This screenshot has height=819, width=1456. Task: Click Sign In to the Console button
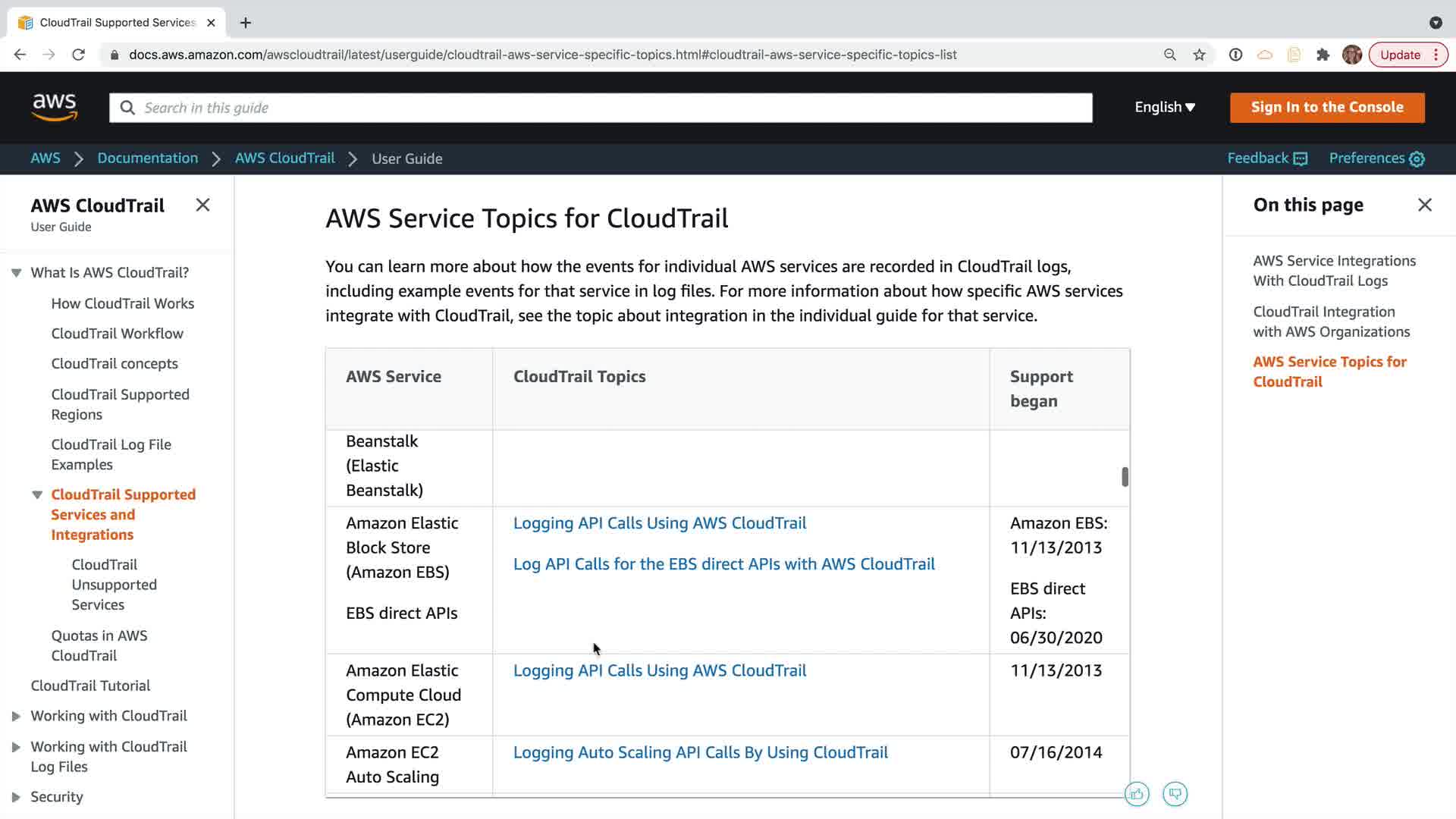(x=1326, y=107)
